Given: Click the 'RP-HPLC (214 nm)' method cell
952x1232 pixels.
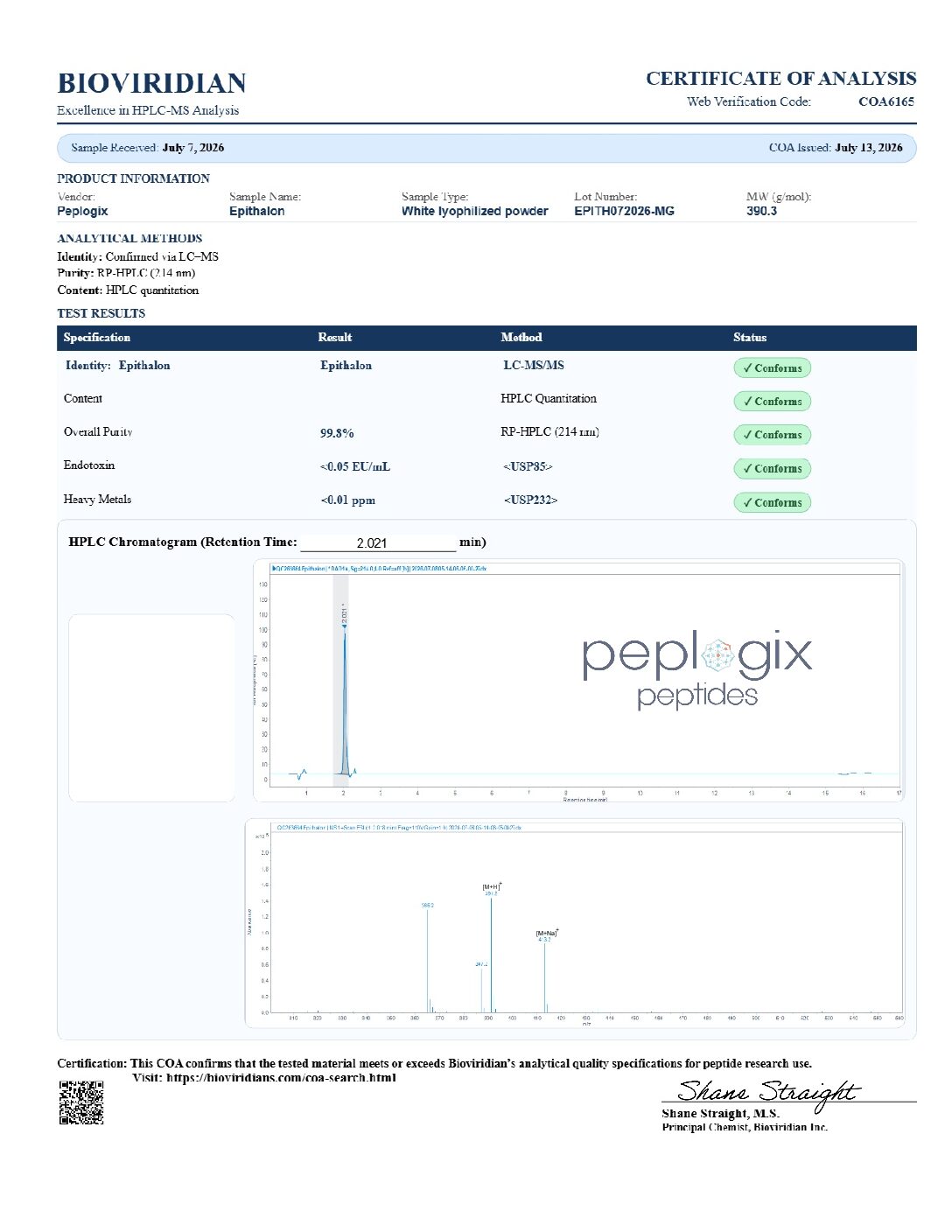Looking at the screenshot, I should pos(550,431).
